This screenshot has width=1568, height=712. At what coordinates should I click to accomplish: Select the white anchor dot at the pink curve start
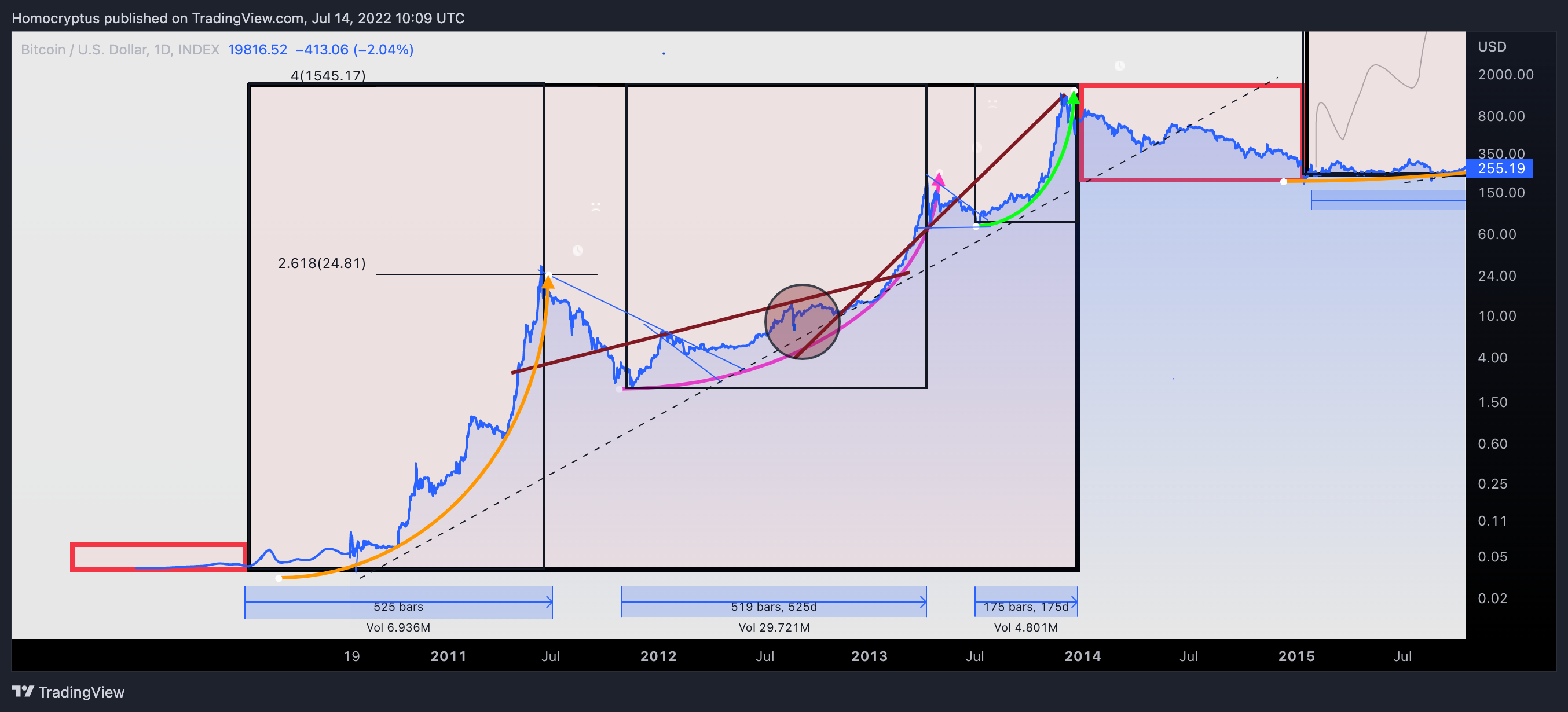[x=619, y=389]
